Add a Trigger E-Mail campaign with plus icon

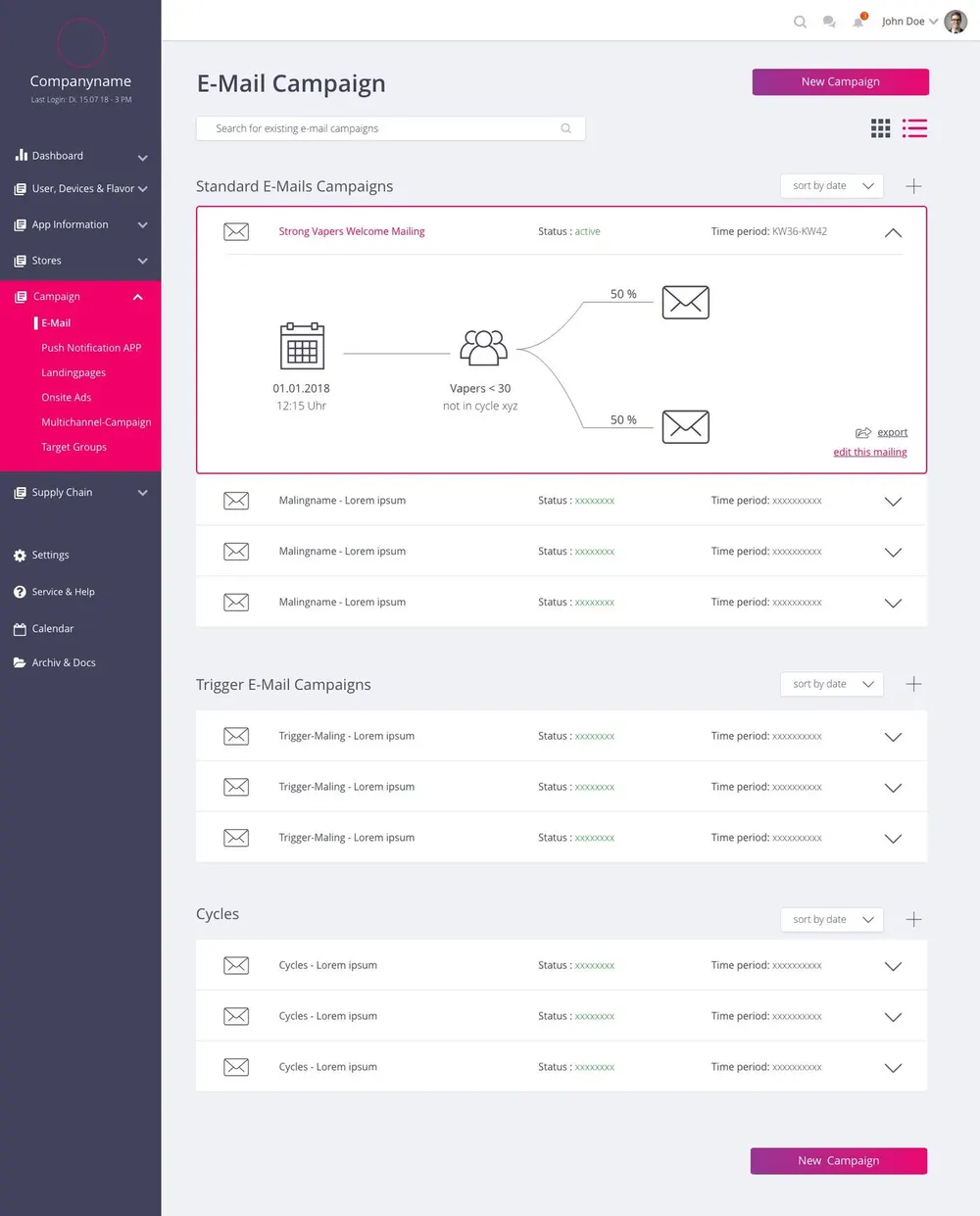click(x=913, y=684)
